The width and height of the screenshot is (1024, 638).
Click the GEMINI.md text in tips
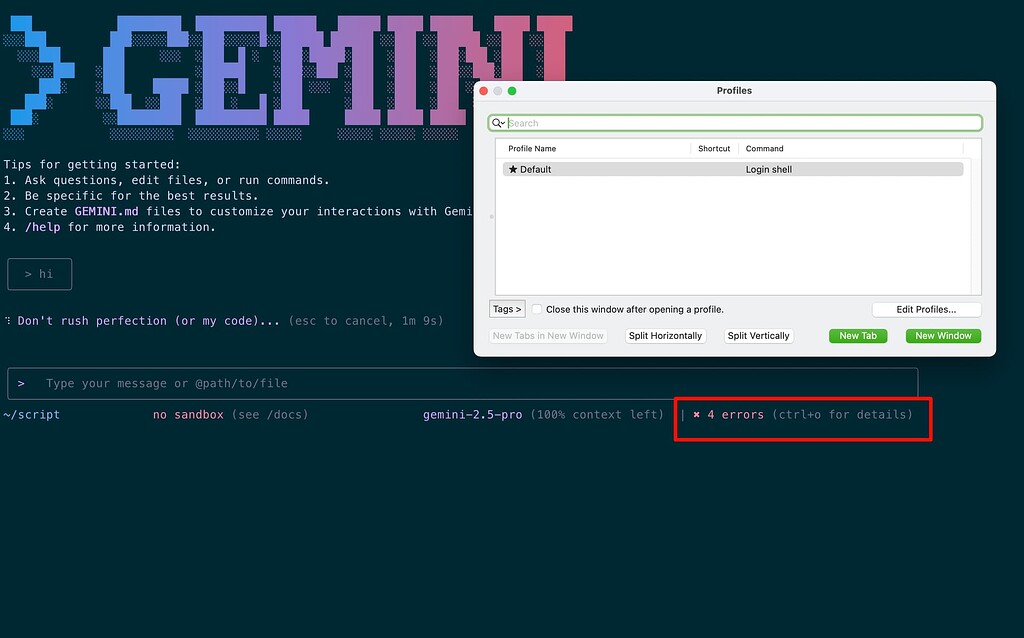click(x=106, y=212)
